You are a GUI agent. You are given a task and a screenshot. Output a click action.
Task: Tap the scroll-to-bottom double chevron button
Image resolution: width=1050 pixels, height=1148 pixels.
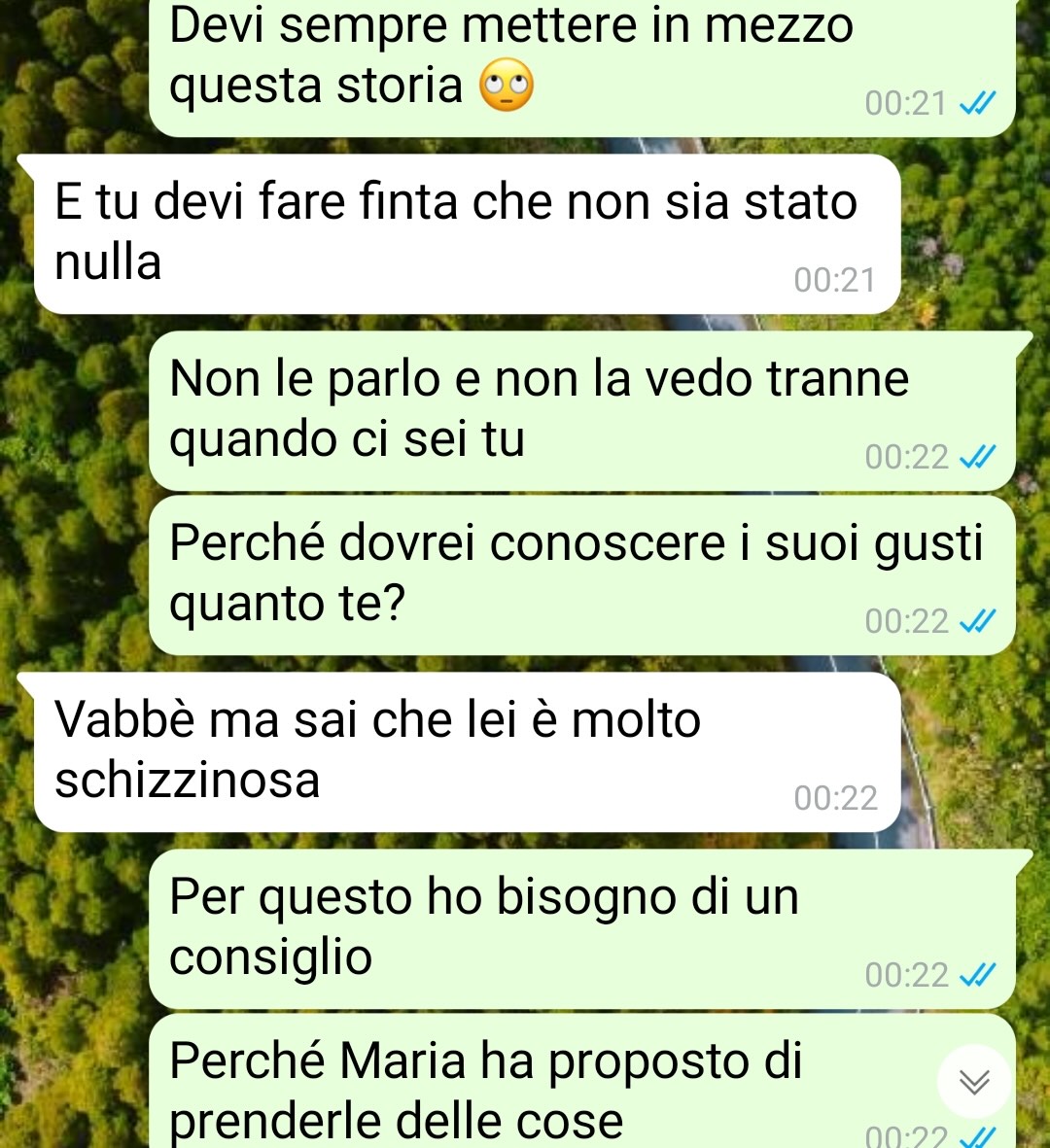974,1081
